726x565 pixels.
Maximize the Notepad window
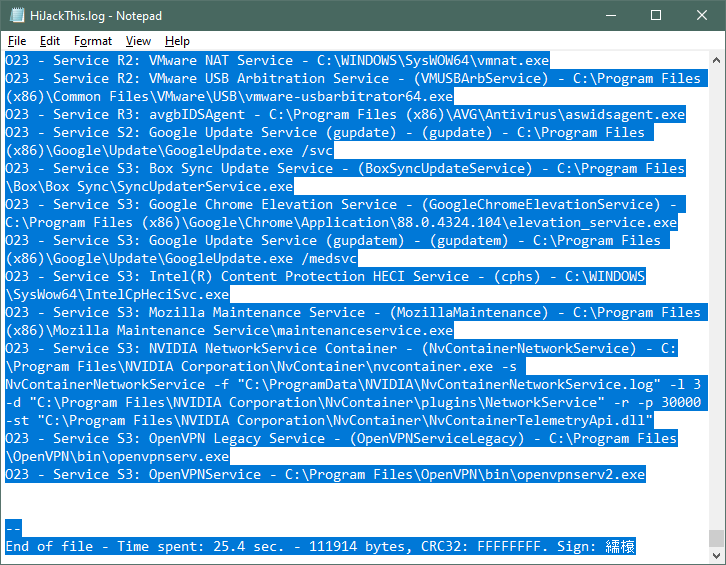pyautogui.click(x=656, y=16)
